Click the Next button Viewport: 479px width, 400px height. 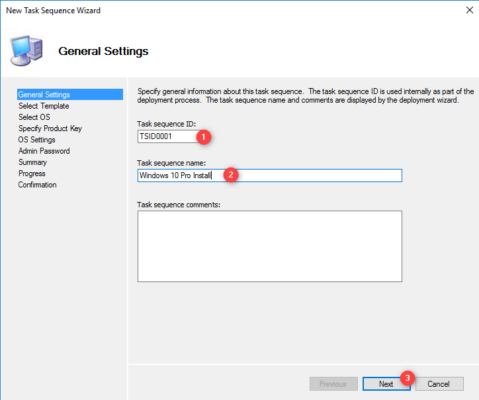coord(386,384)
